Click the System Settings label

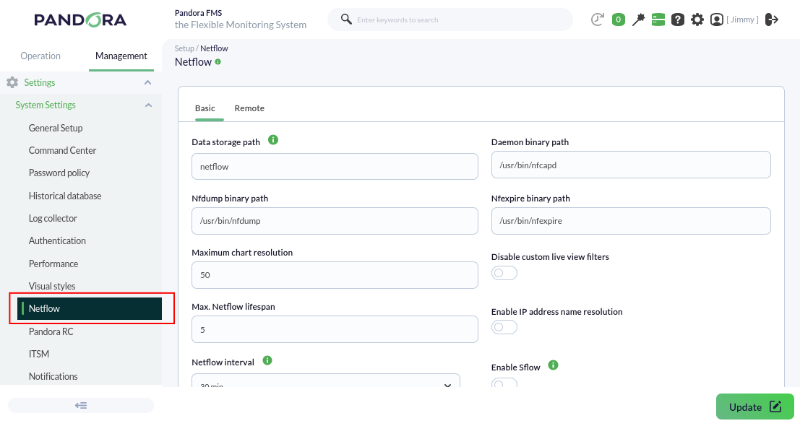(45, 105)
